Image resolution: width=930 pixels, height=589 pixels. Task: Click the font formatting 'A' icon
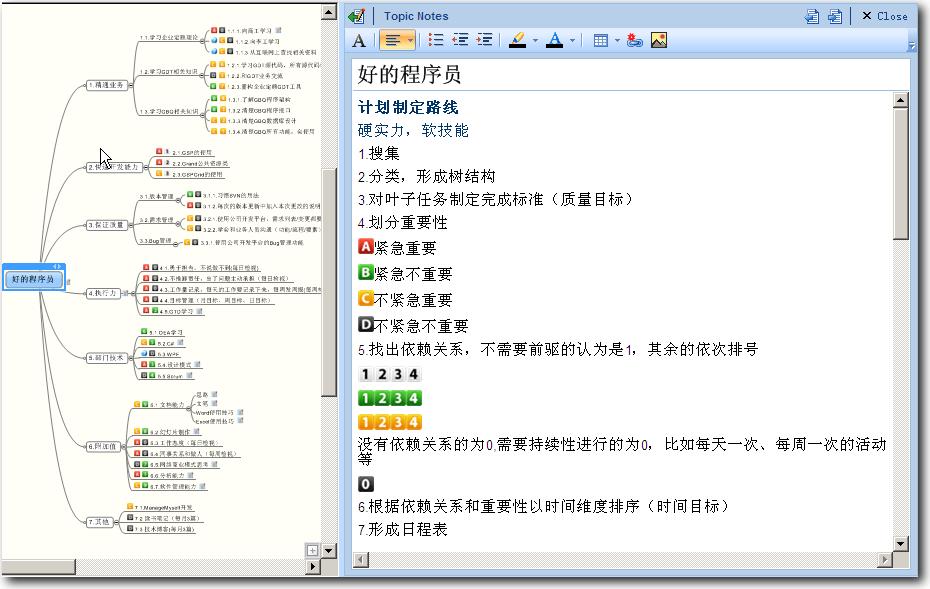[x=359, y=40]
